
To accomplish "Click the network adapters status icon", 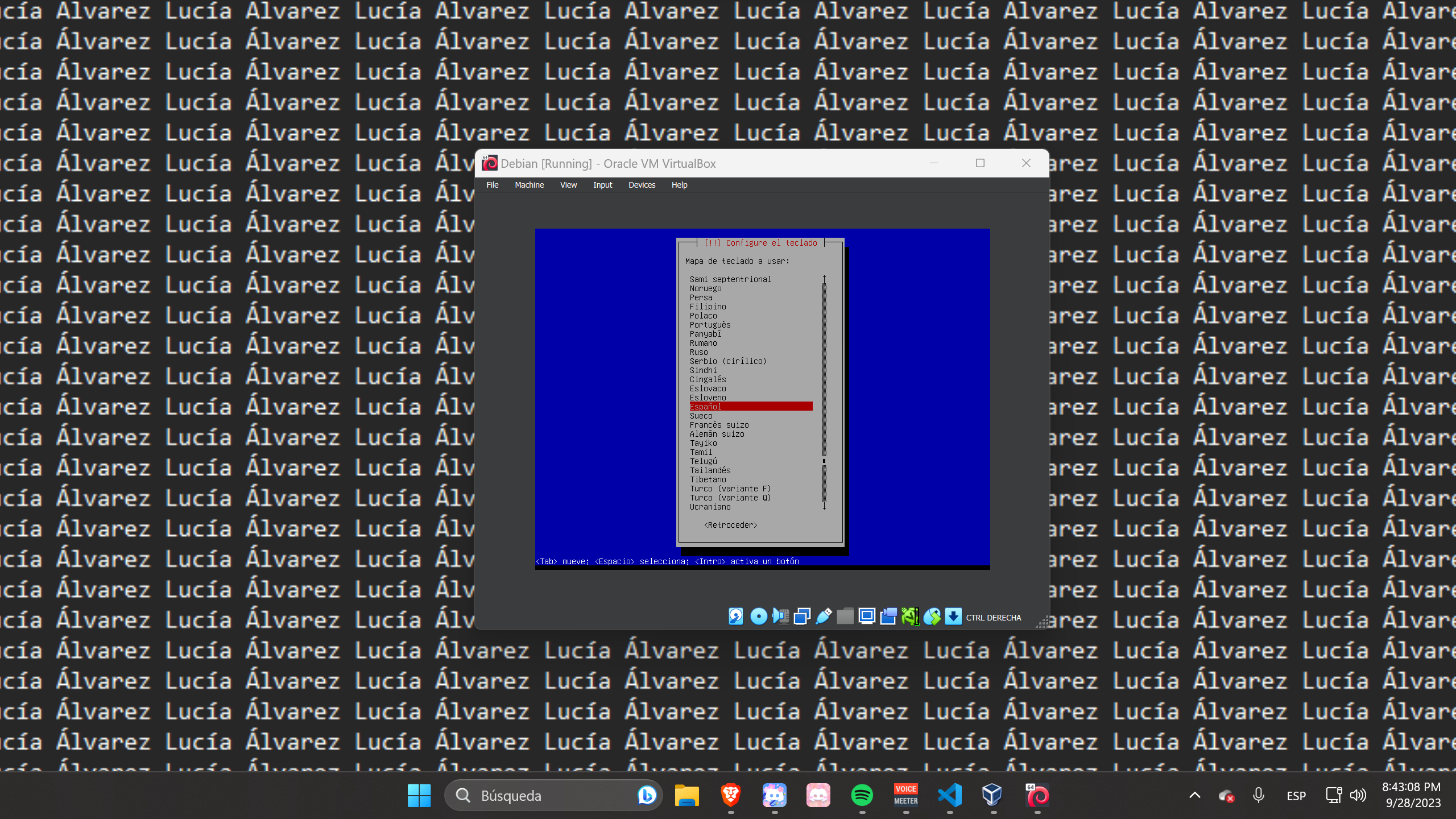I will tap(802, 617).
